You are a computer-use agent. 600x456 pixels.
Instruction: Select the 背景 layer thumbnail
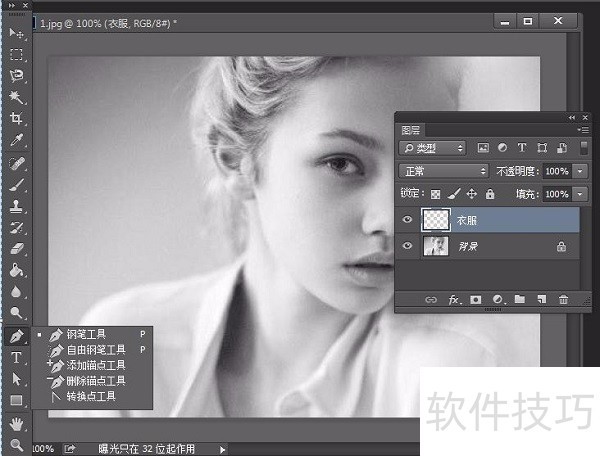[436, 246]
